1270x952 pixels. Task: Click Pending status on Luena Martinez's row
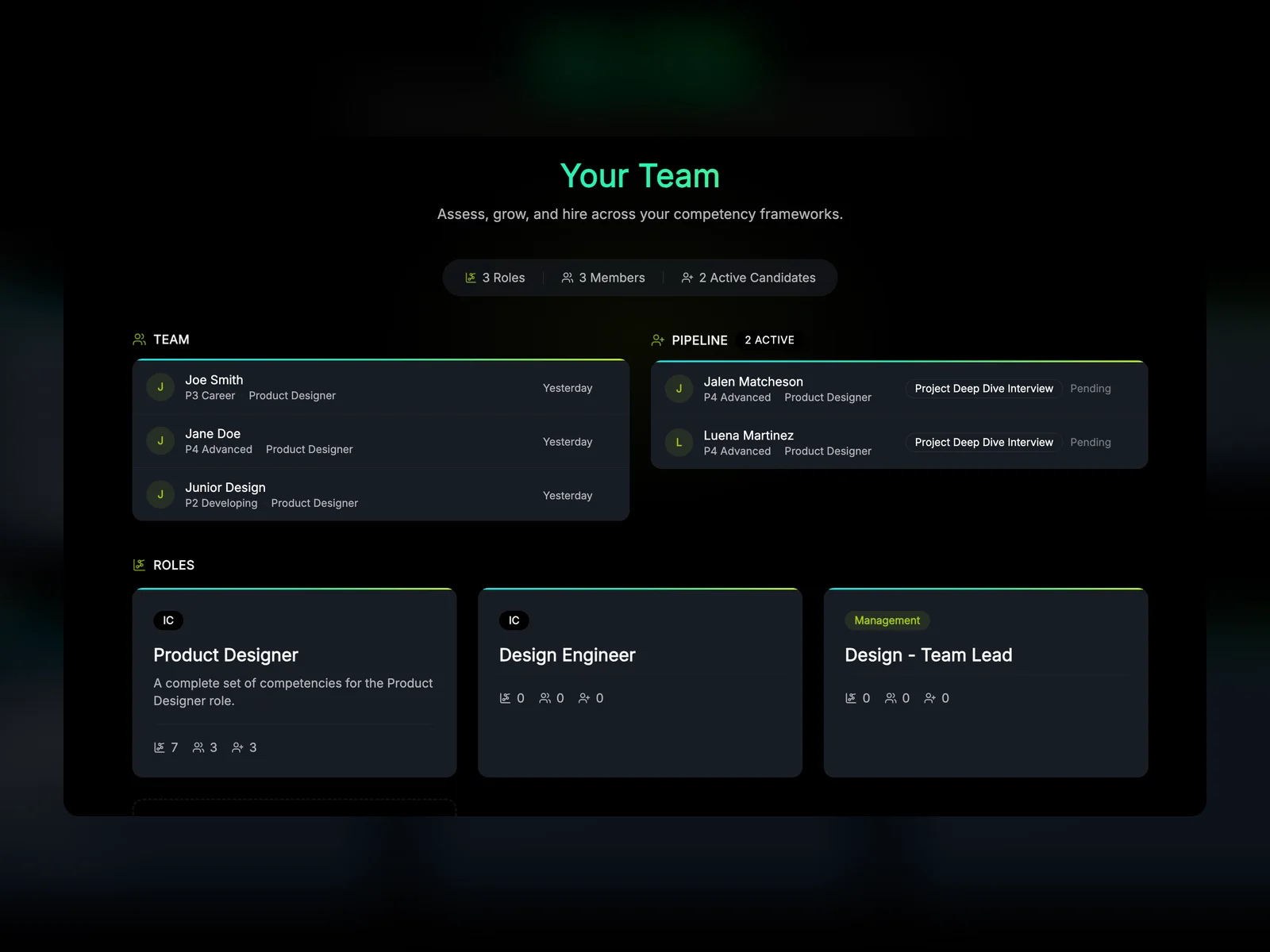(1091, 443)
